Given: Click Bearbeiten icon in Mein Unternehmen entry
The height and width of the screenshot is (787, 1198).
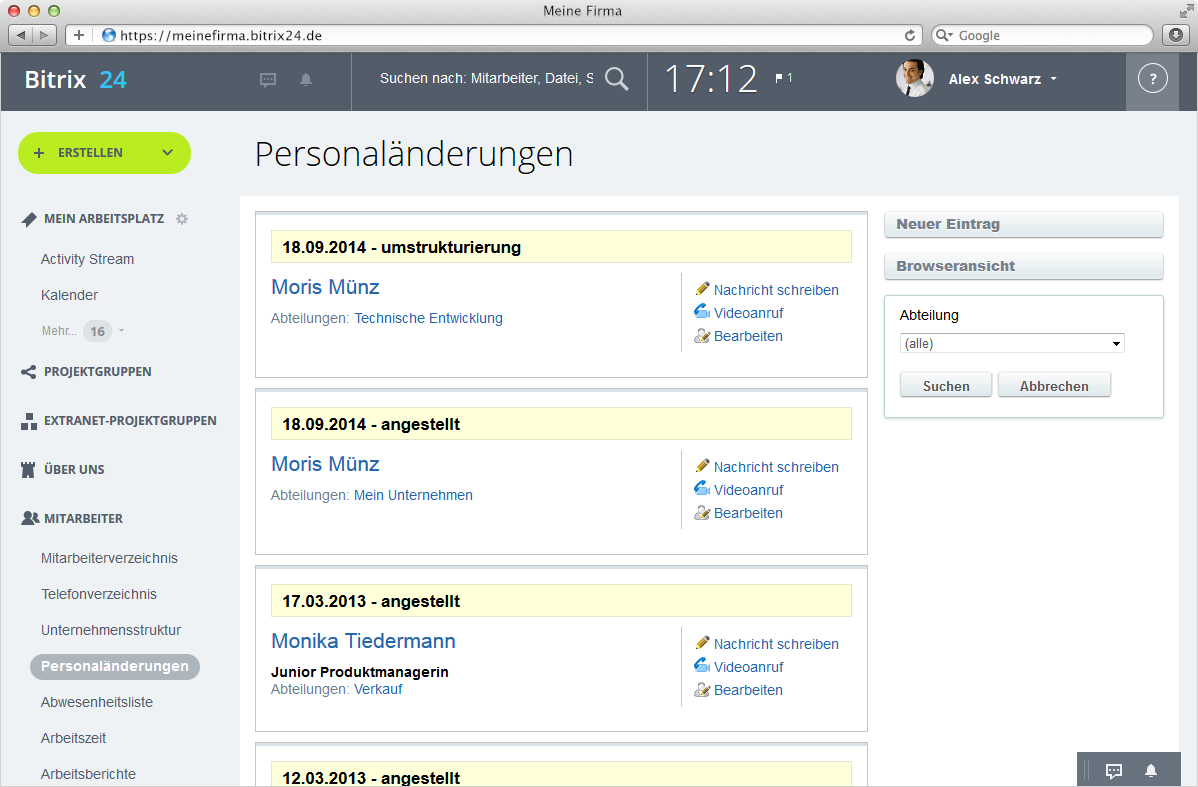Looking at the screenshot, I should pyautogui.click(x=702, y=513).
